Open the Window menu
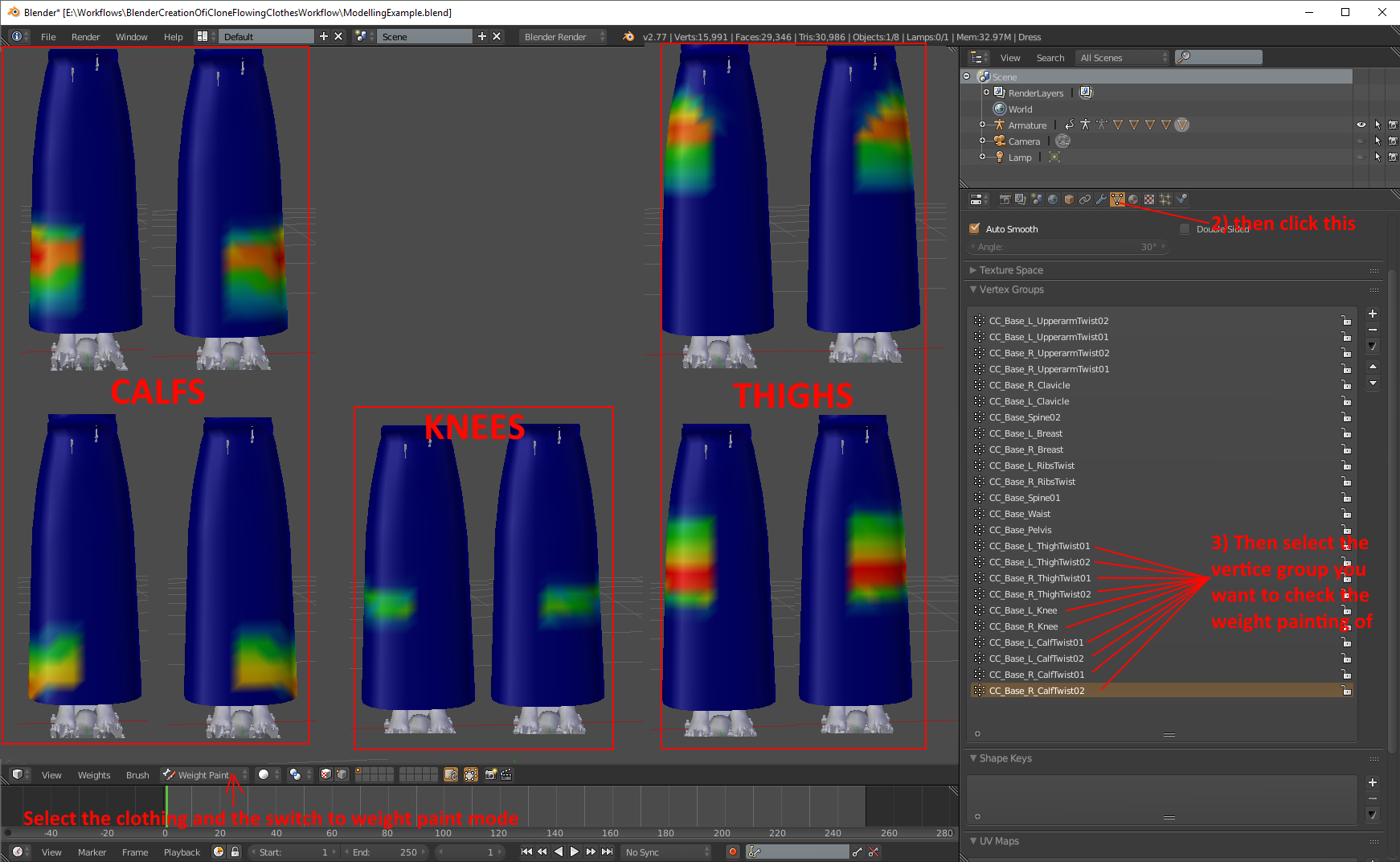The height and width of the screenshot is (862, 1400). coord(131,37)
